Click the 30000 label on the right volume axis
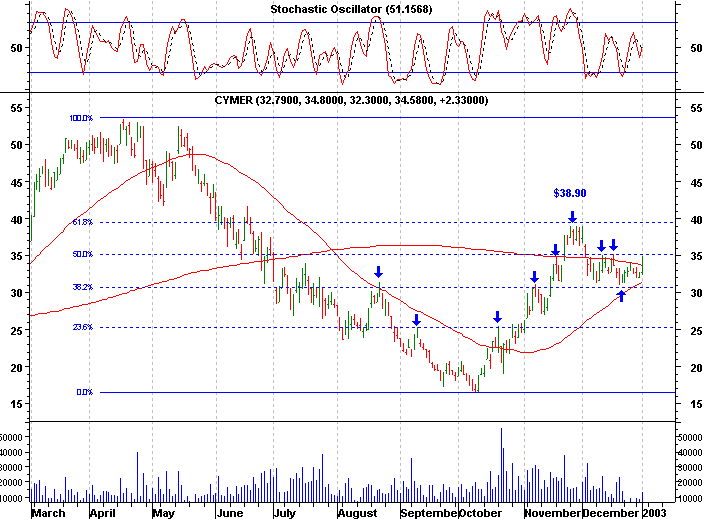The height and width of the screenshot is (519, 705). 691,467
